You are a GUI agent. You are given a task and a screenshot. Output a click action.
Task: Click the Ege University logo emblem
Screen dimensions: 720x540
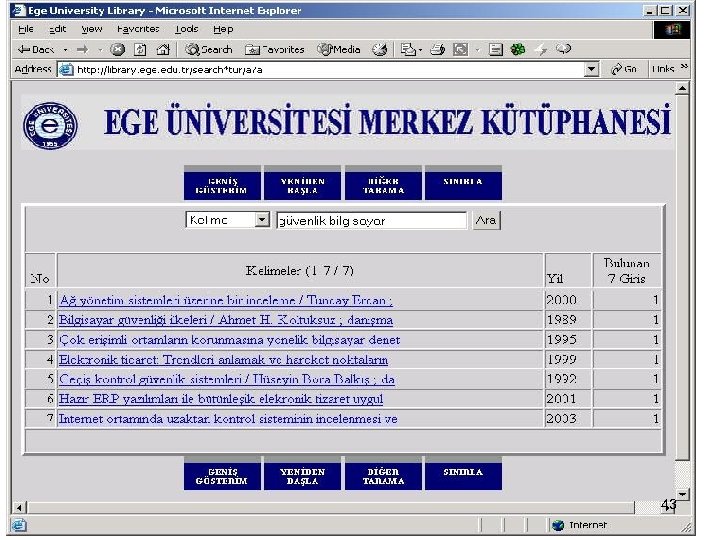coord(50,125)
